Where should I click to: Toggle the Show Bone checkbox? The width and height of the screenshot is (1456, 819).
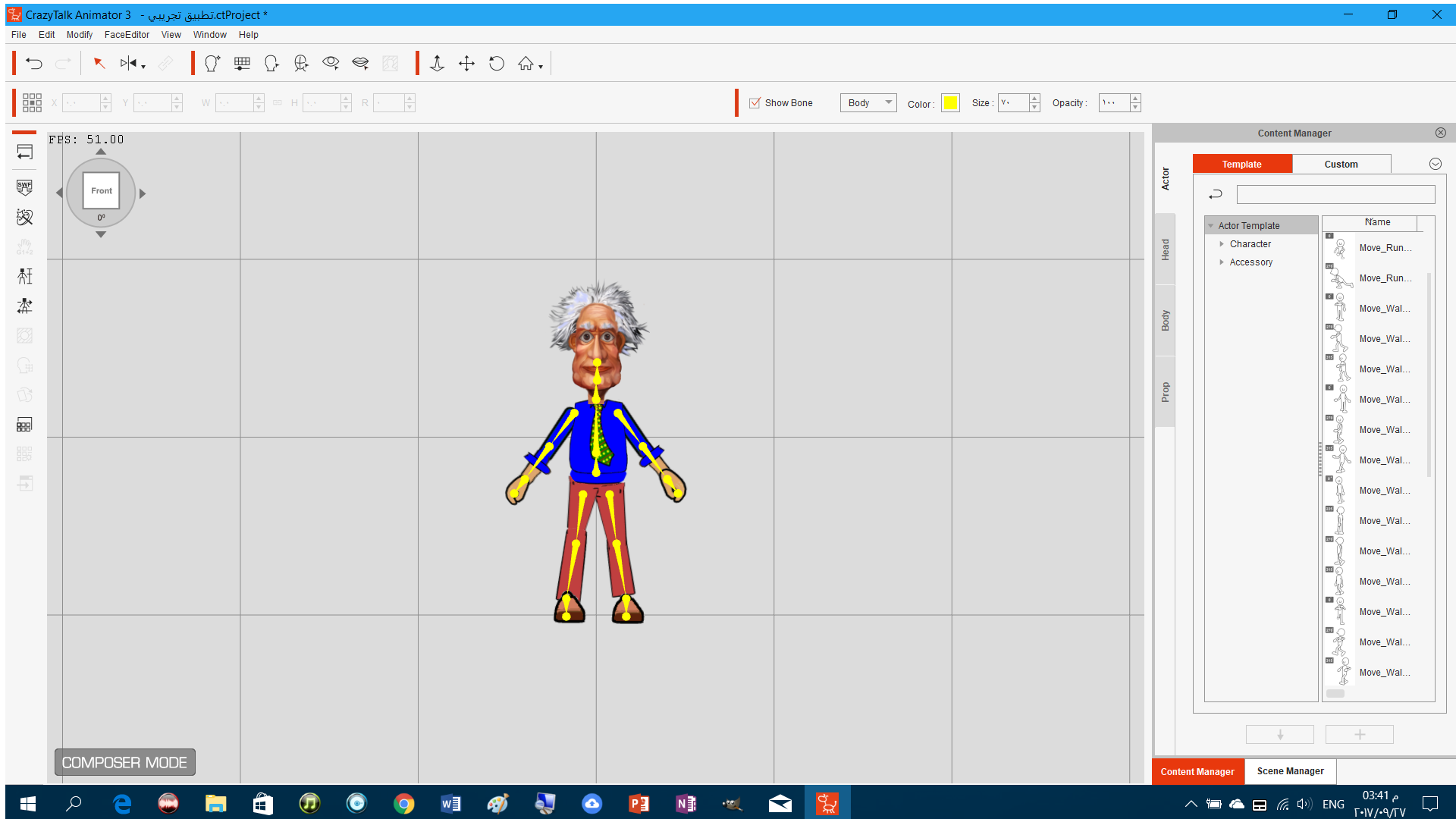(755, 103)
